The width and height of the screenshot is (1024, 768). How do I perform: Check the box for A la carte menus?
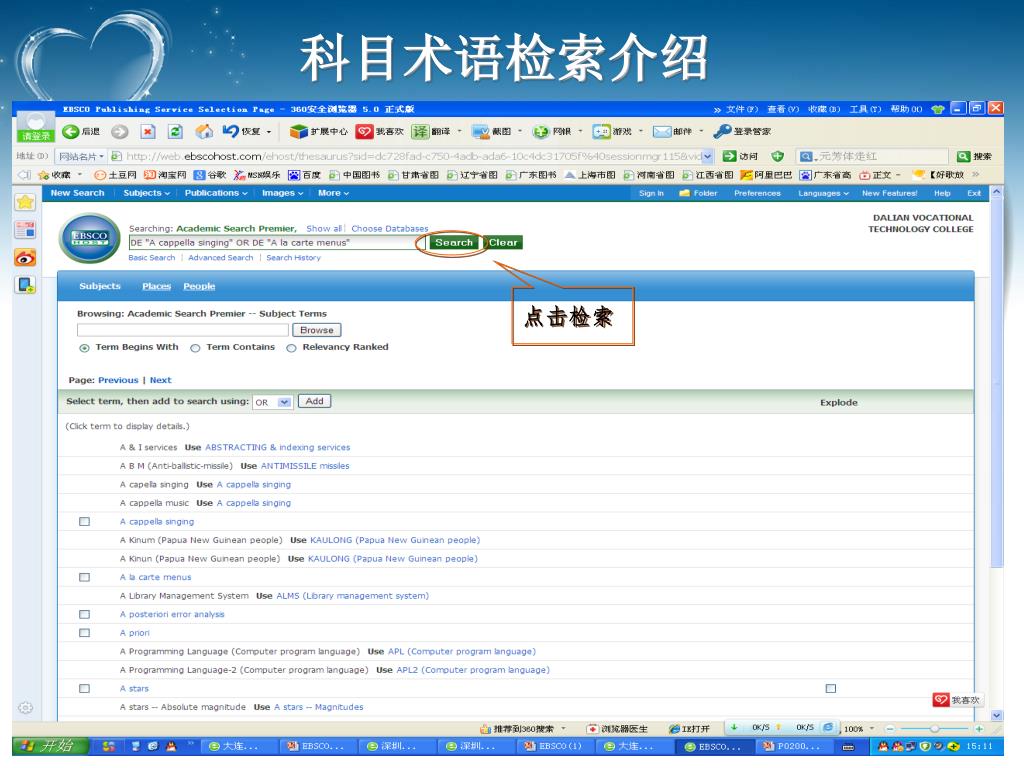point(84,577)
